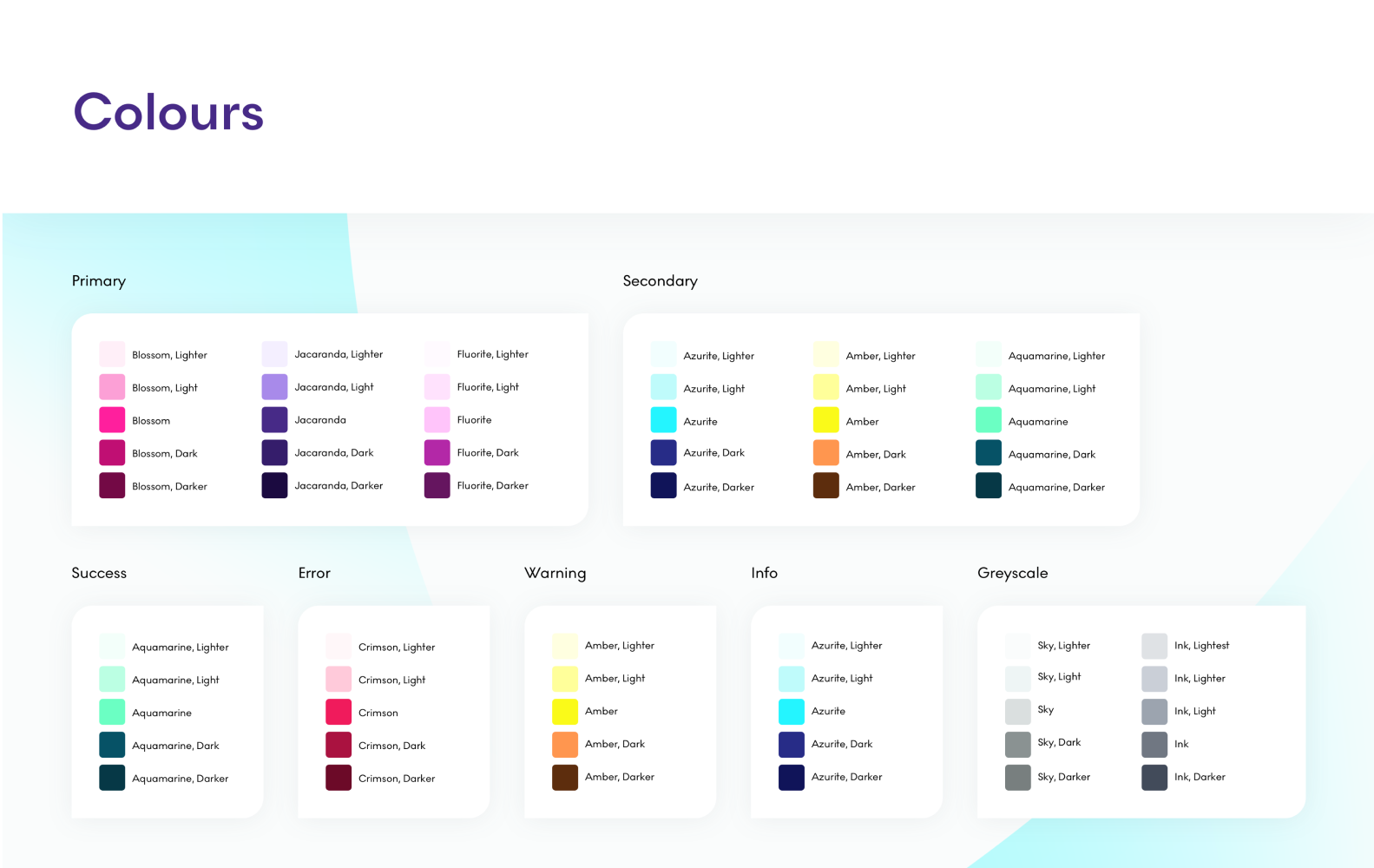1374x868 pixels.
Task: Select Aquamarine, Light swatch in Success card
Action: 112,679
